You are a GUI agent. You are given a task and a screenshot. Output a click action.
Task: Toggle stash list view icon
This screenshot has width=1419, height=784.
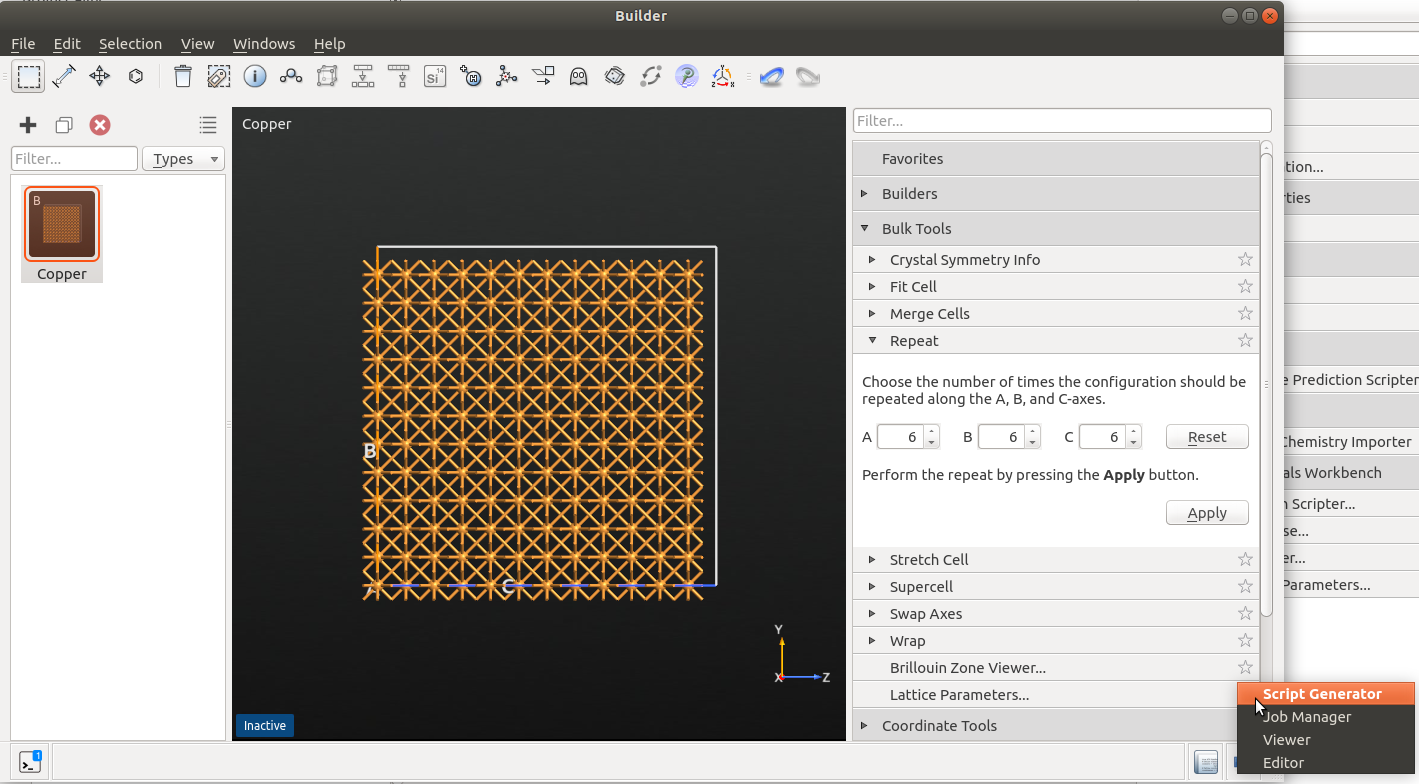coord(207,125)
